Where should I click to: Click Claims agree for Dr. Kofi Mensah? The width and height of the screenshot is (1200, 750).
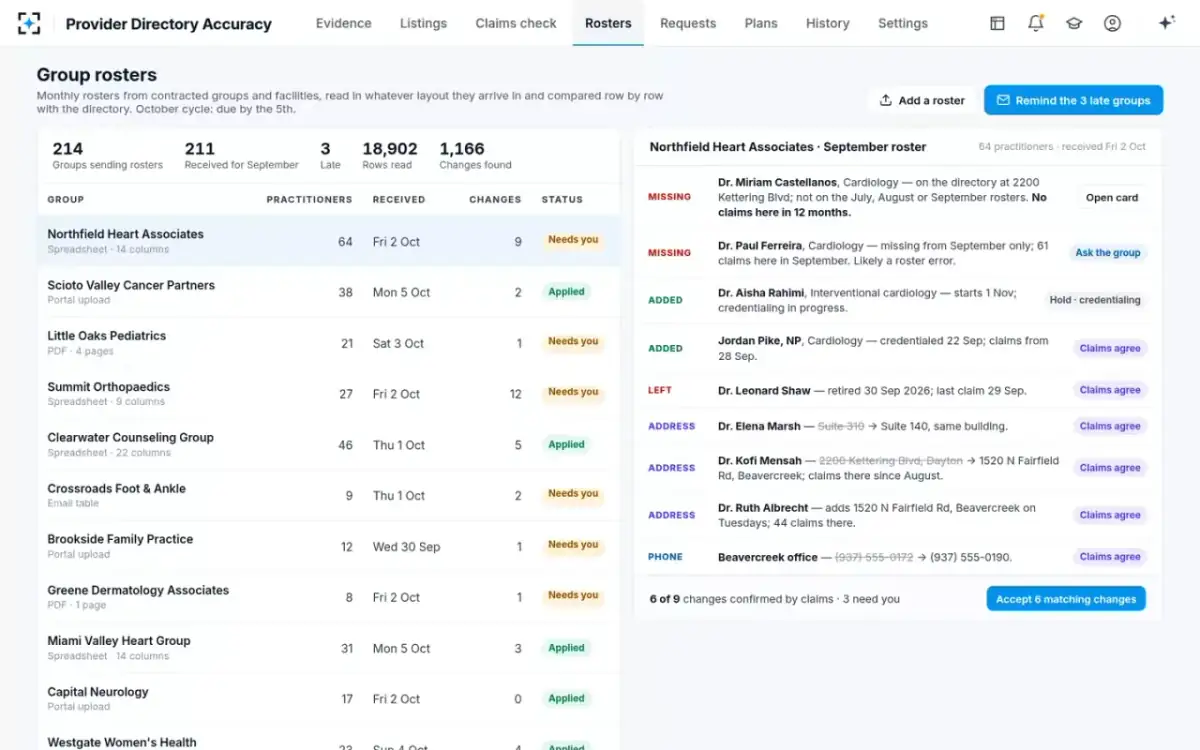[x=1110, y=468]
